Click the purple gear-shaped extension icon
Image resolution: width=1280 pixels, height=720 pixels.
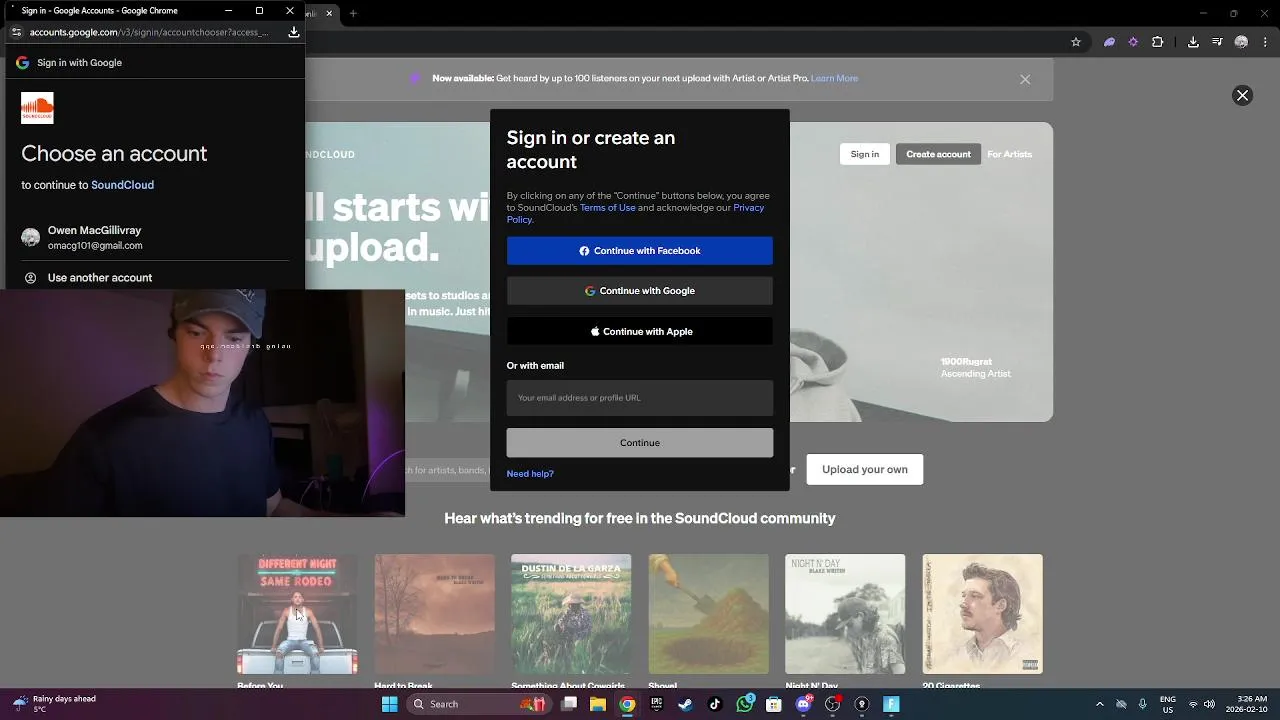pos(1133,42)
